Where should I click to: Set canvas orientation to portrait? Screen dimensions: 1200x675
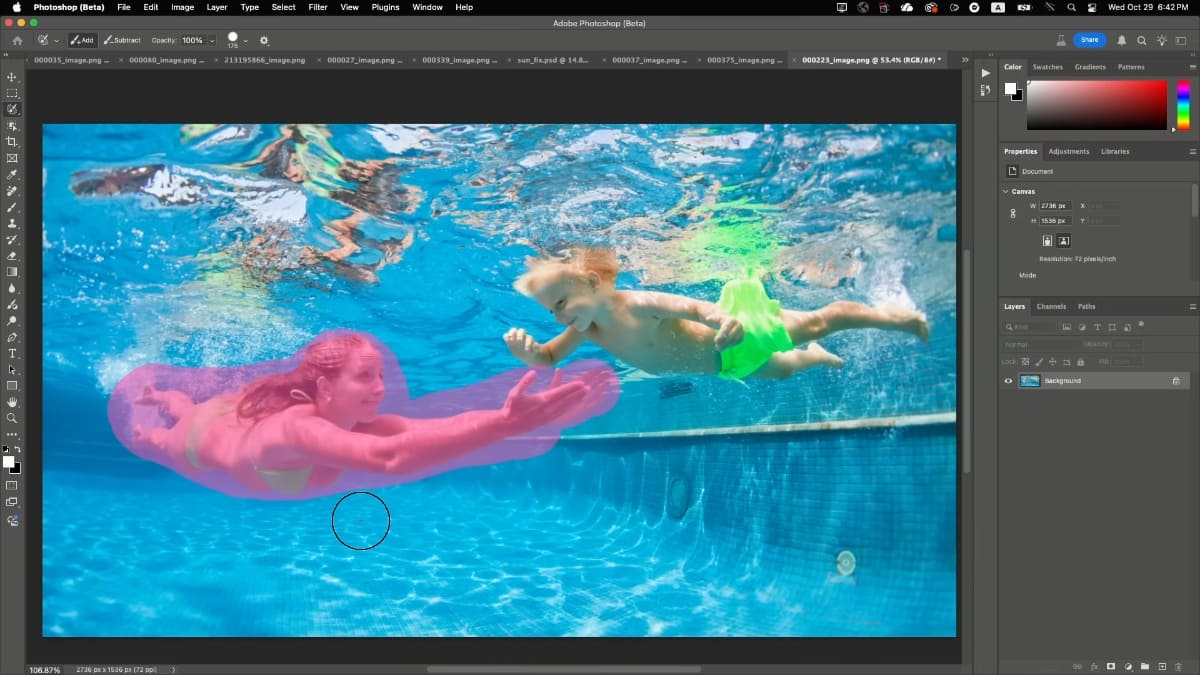[x=1047, y=240]
